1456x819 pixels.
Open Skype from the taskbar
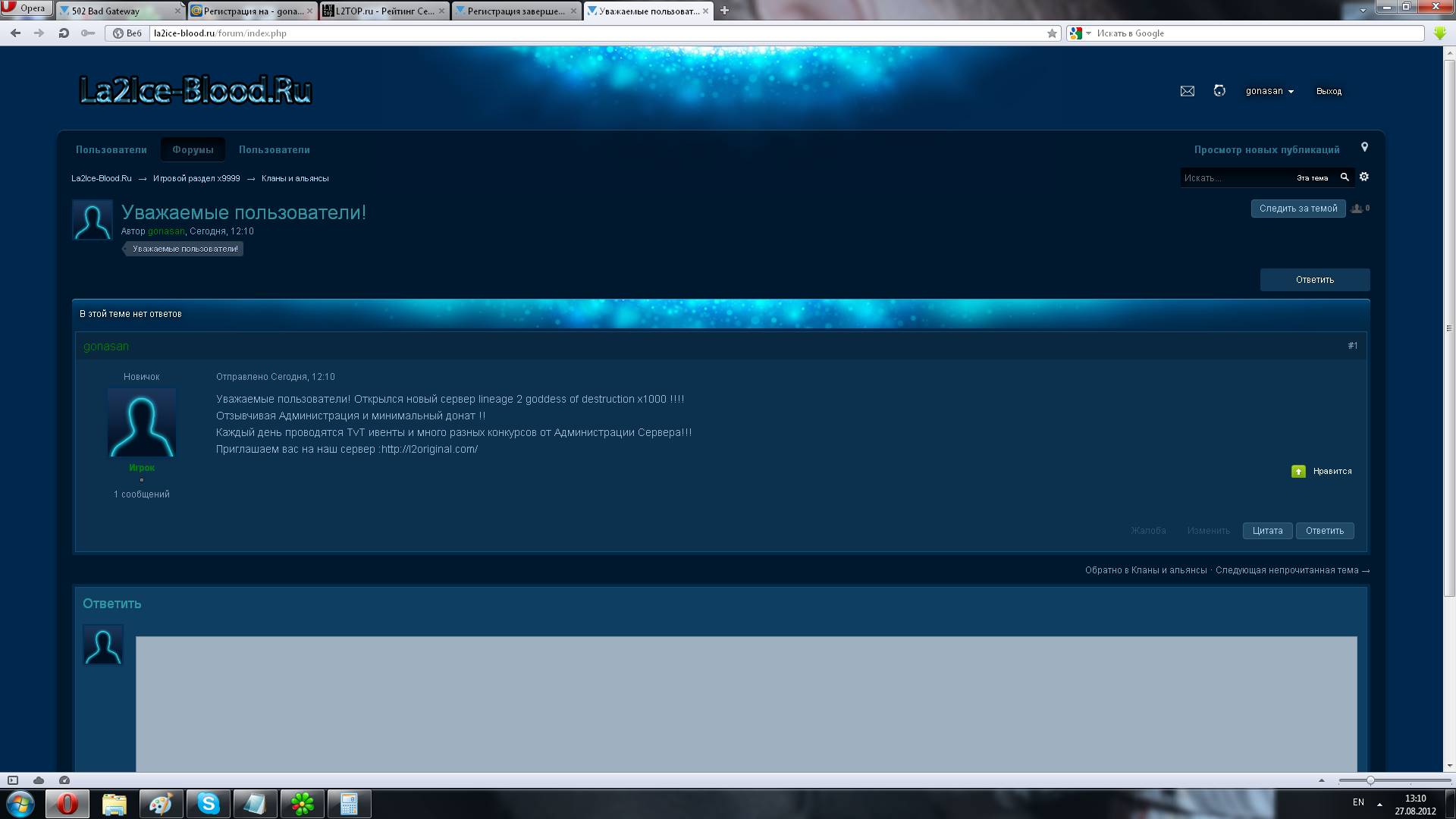[208, 804]
